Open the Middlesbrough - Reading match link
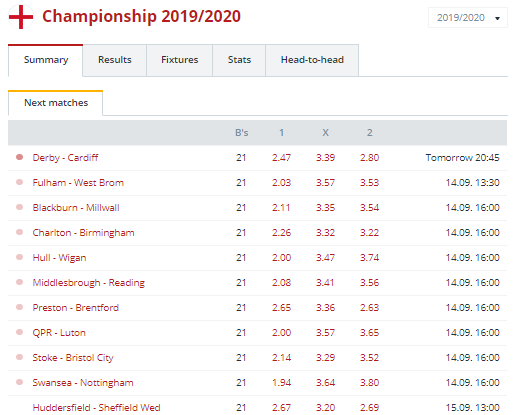The image size is (513, 415). click(x=89, y=283)
